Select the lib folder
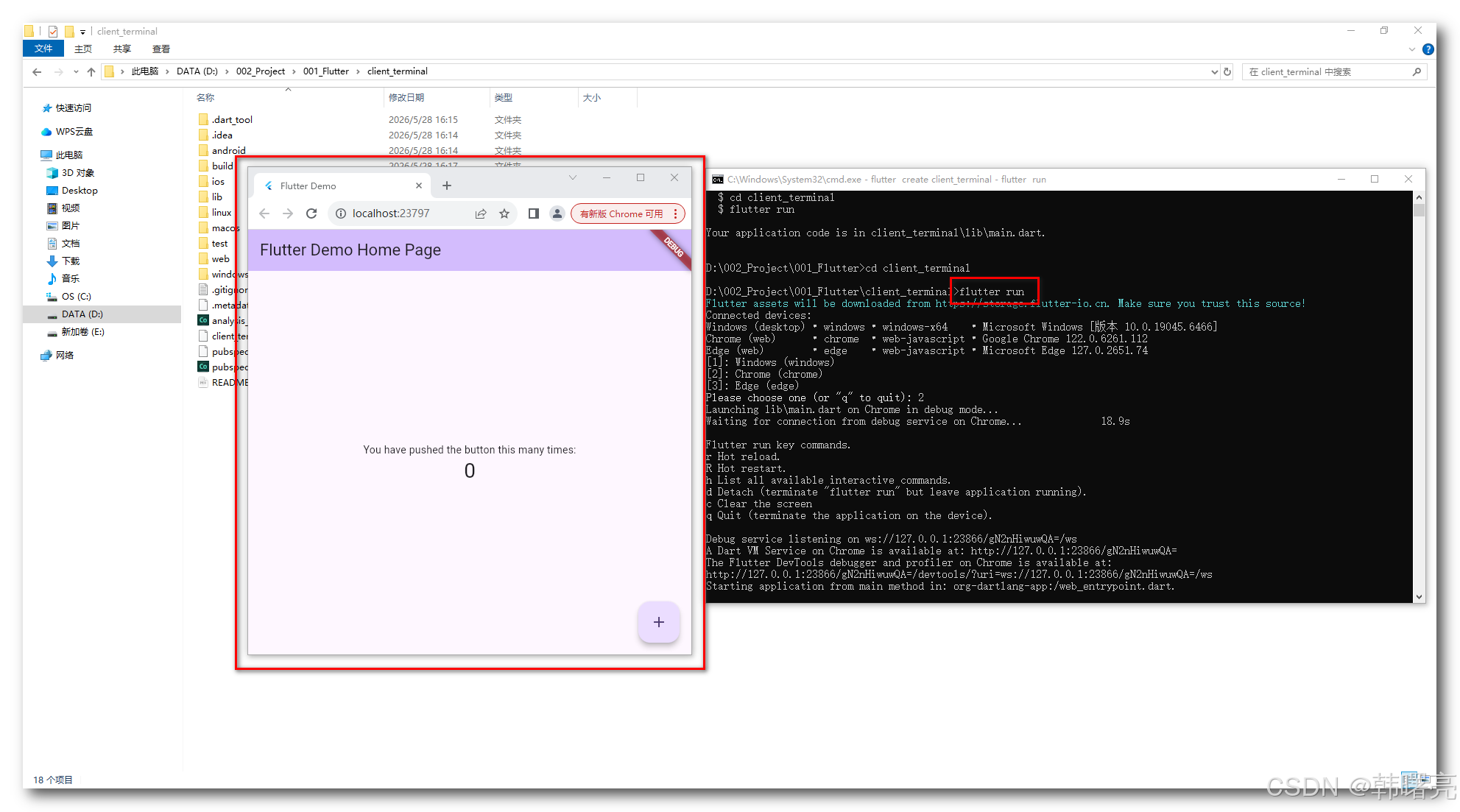Screen dimensions: 1460x812 216,197
